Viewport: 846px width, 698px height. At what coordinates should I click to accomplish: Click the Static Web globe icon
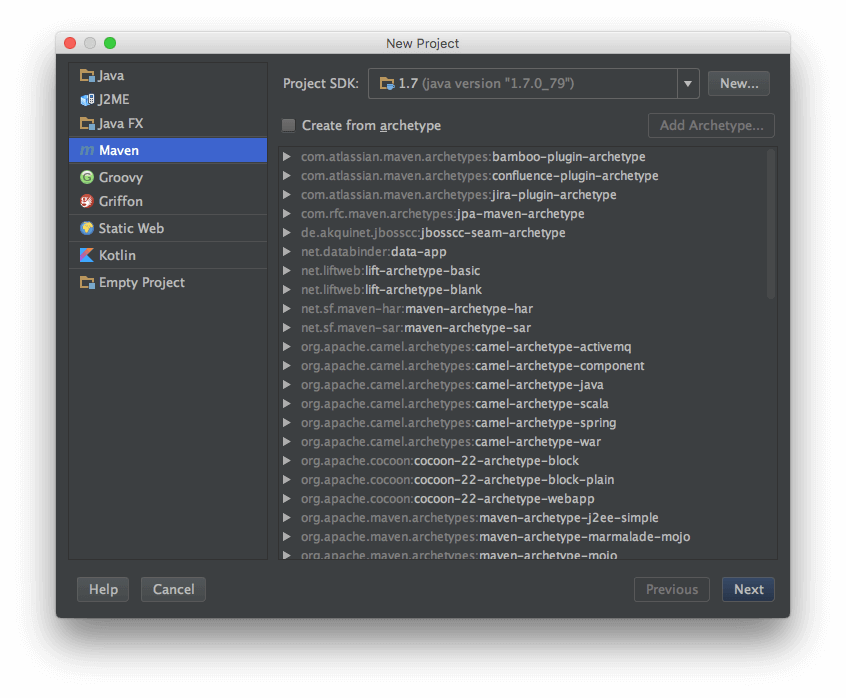87,228
